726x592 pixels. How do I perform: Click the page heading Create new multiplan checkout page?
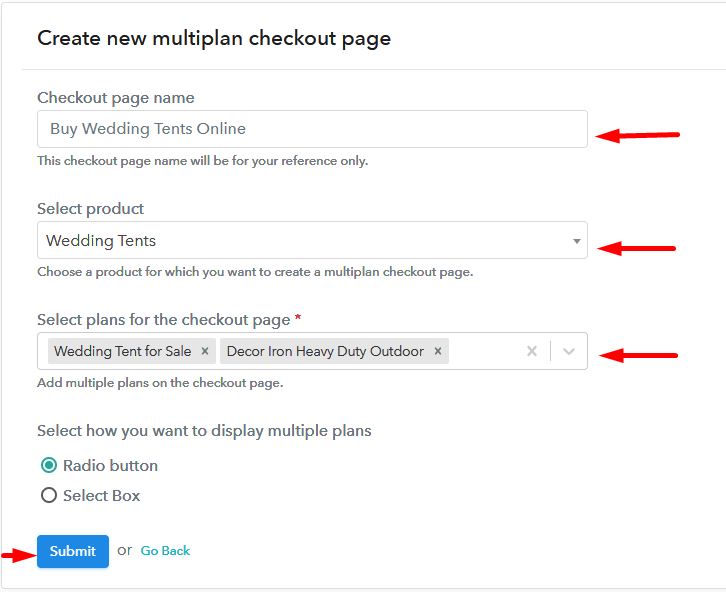214,38
